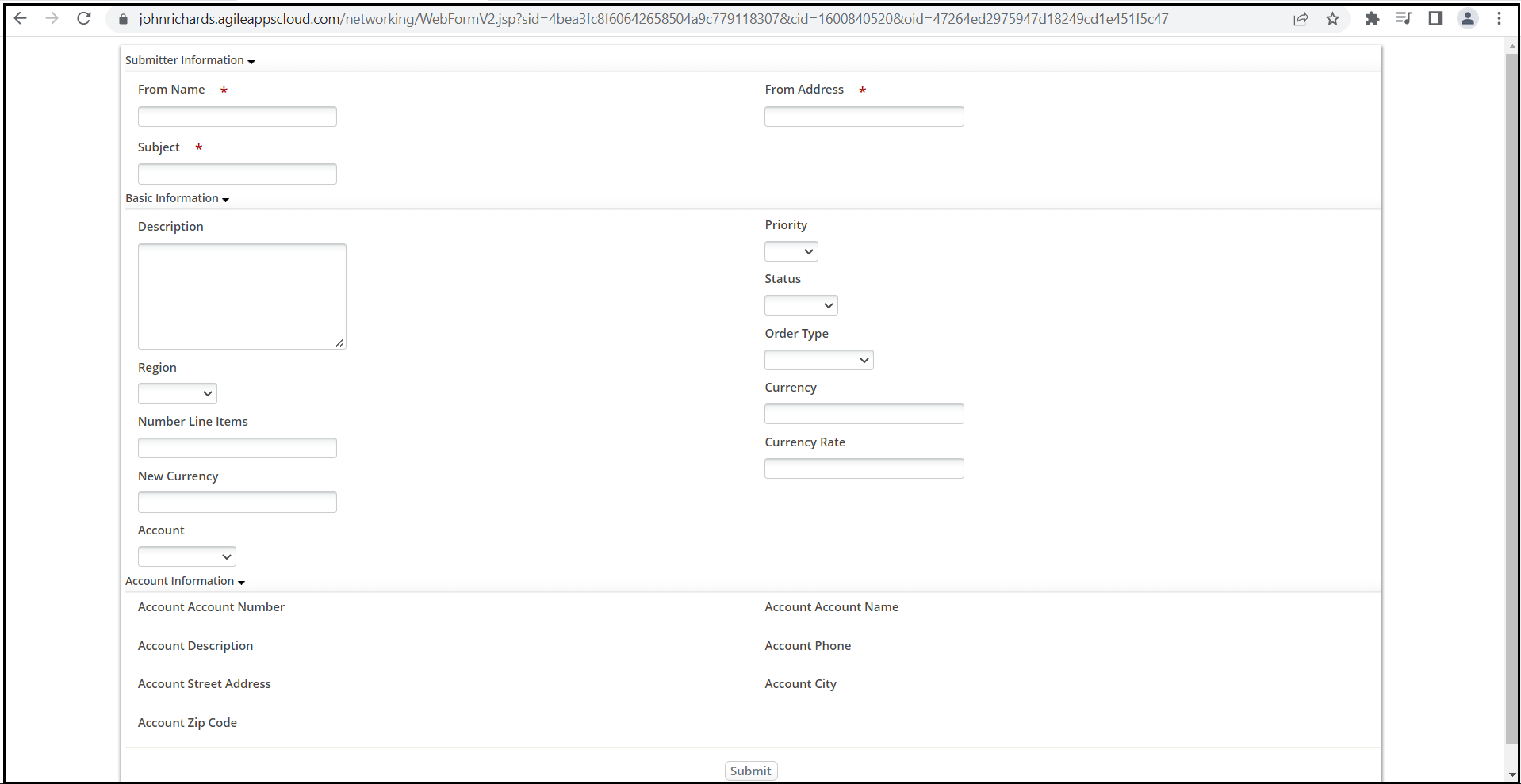Click scrollbar down arrow

click(1512, 774)
